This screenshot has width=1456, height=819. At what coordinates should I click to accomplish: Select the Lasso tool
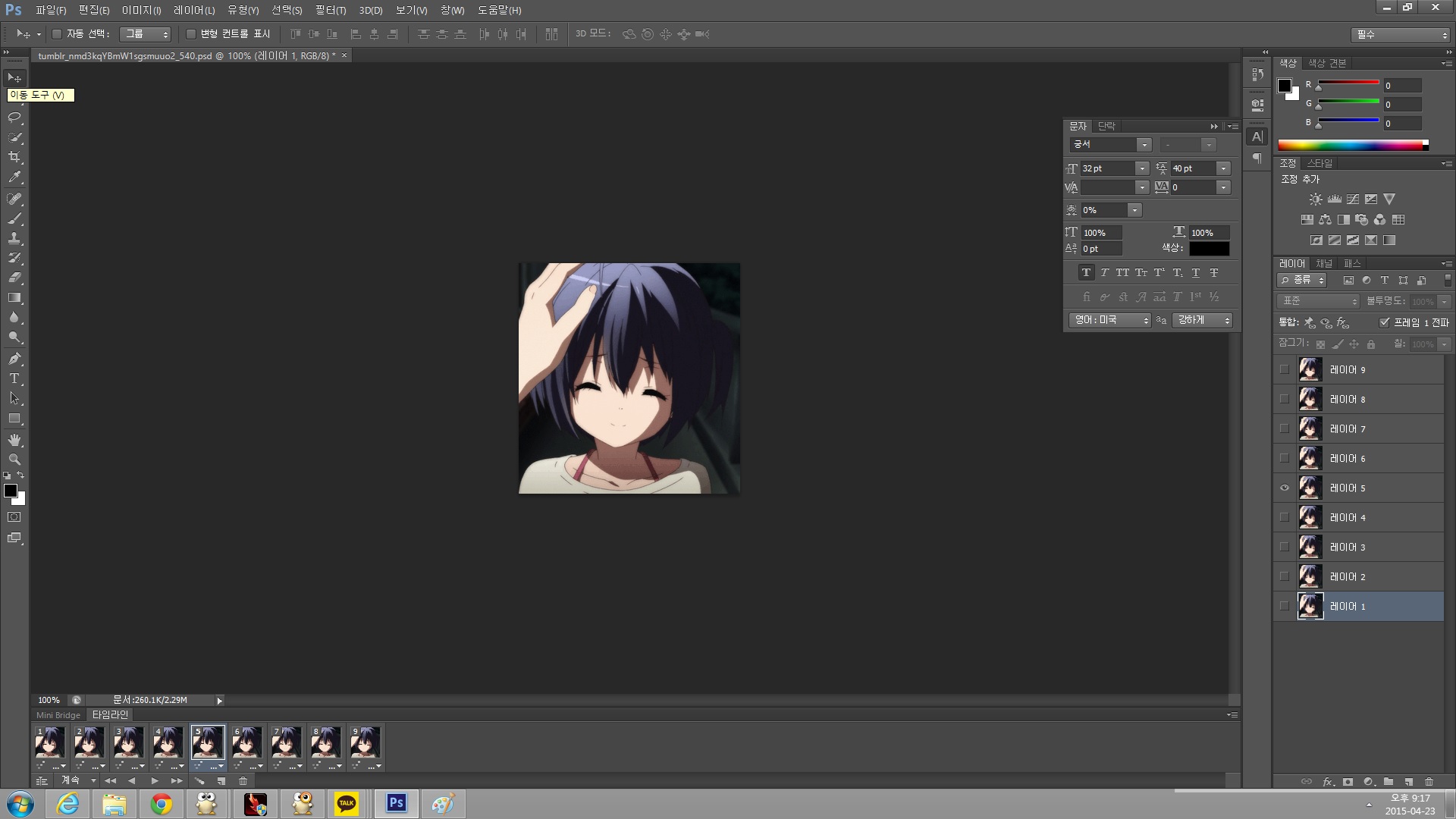click(x=14, y=118)
